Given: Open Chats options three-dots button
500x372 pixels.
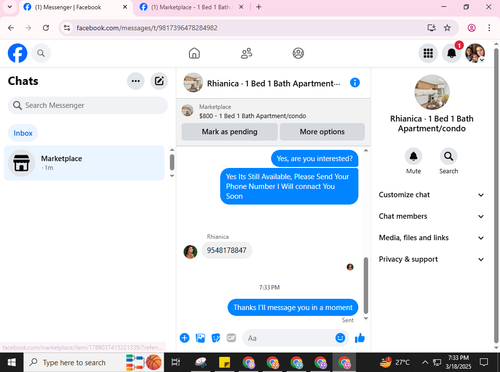Looking at the screenshot, I should (136, 81).
